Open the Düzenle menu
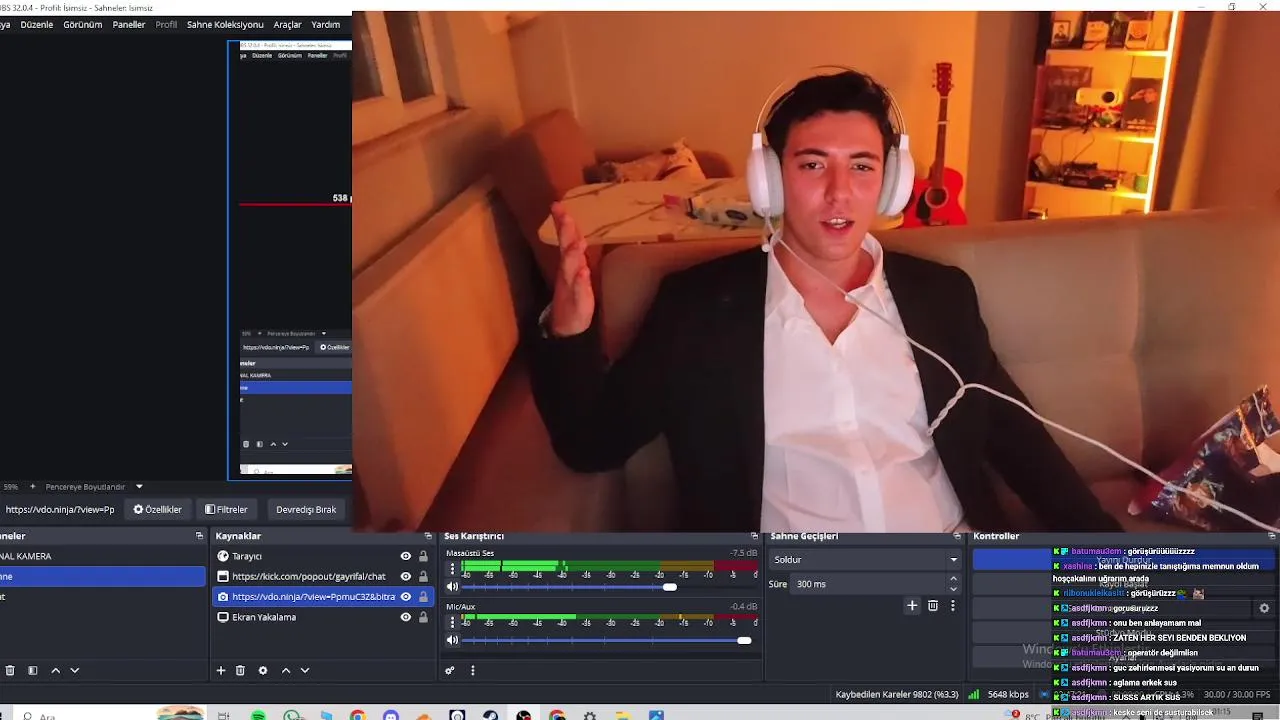 pyautogui.click(x=37, y=24)
